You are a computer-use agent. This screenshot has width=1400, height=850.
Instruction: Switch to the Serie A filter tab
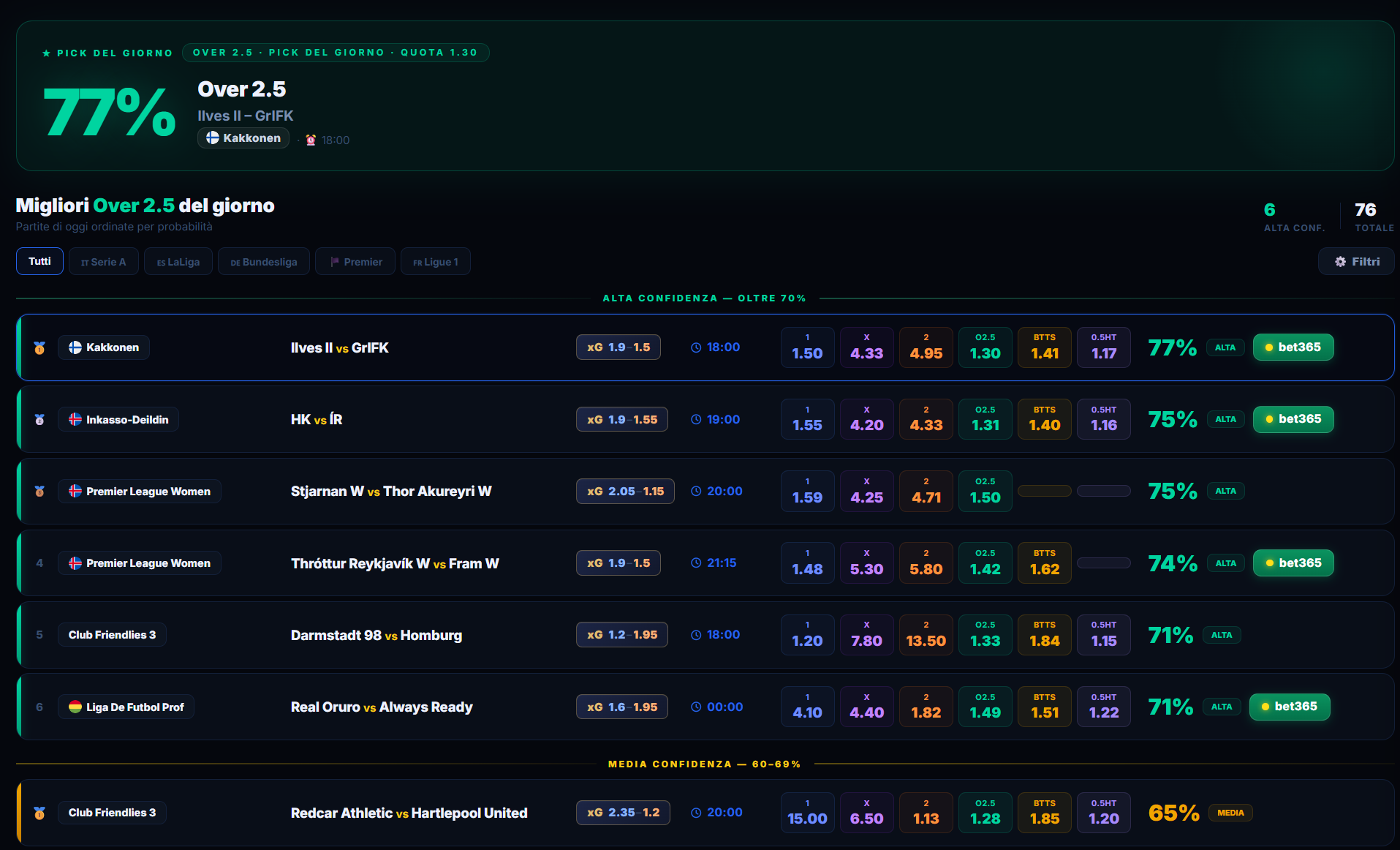pyautogui.click(x=104, y=261)
